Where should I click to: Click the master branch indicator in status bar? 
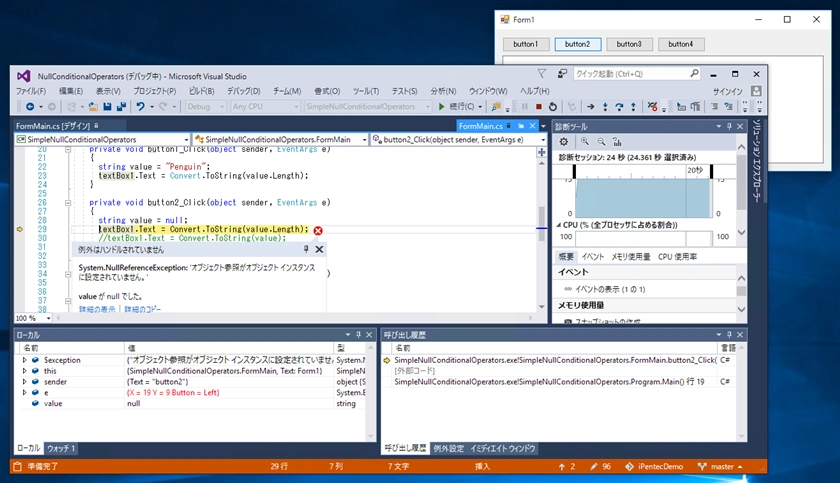coord(721,466)
